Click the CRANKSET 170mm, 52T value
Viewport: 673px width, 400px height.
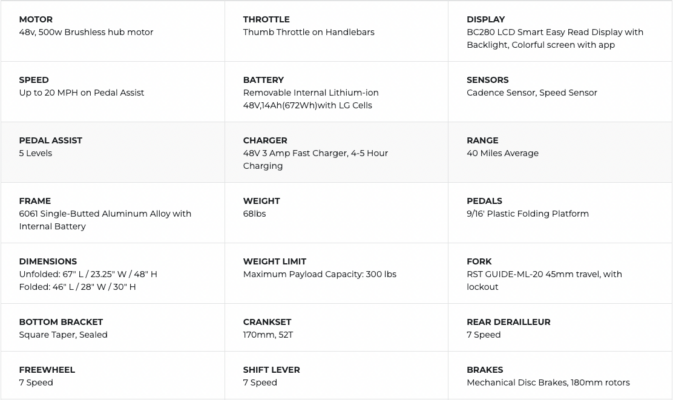tap(268, 335)
